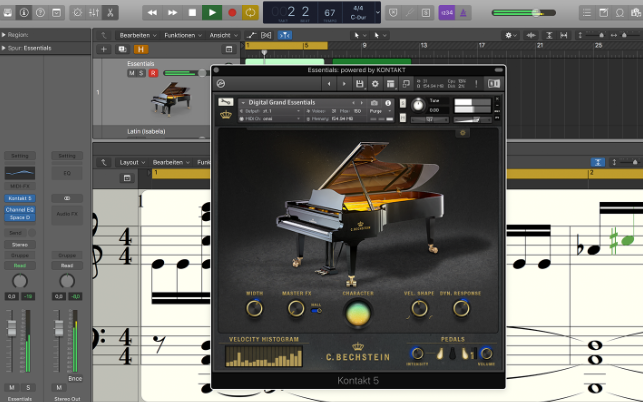The height and width of the screenshot is (402, 643).
Task: Click the Rewind transport button
Action: [152, 13]
